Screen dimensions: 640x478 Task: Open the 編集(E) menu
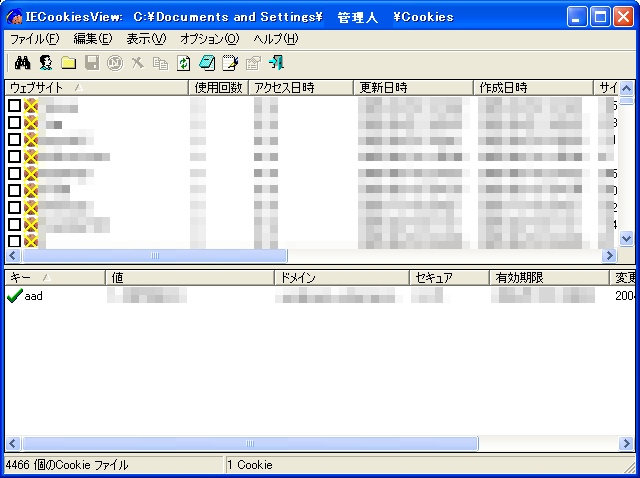point(93,39)
